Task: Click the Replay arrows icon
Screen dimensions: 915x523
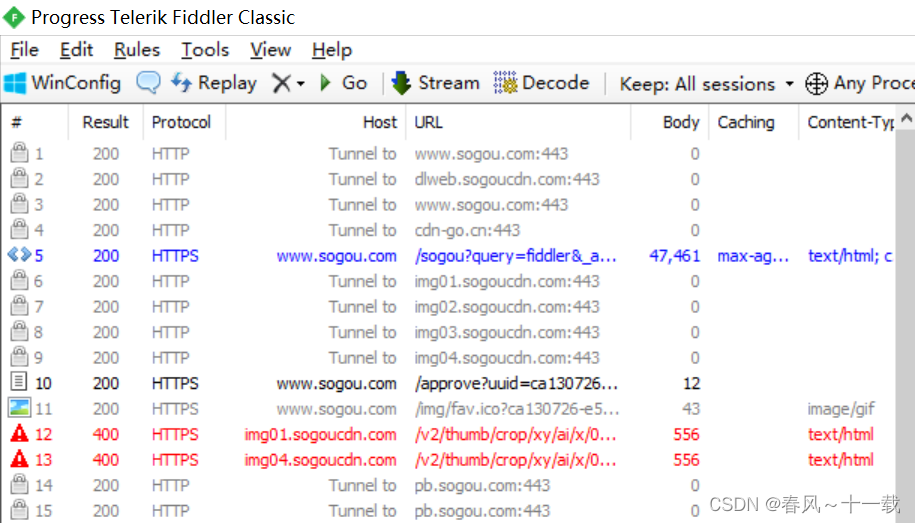Action: tap(181, 83)
